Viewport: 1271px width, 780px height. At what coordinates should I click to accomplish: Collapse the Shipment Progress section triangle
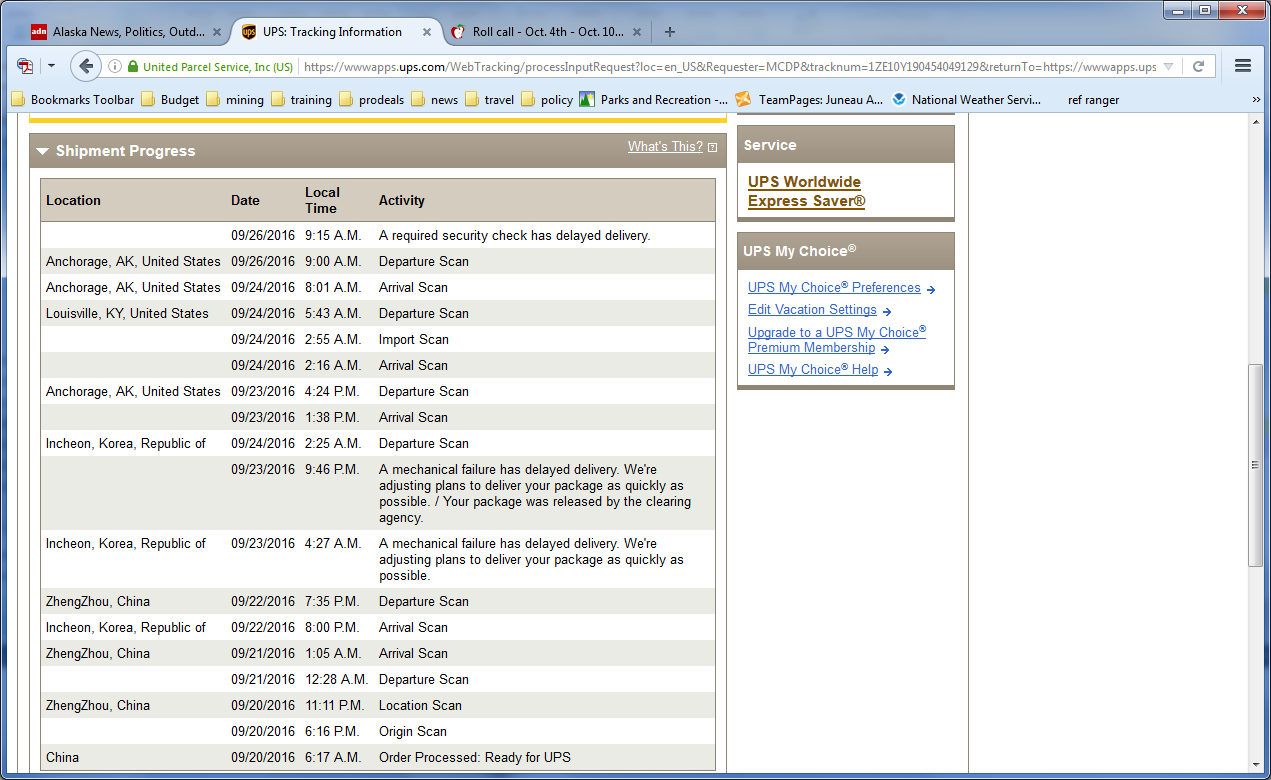click(43, 152)
